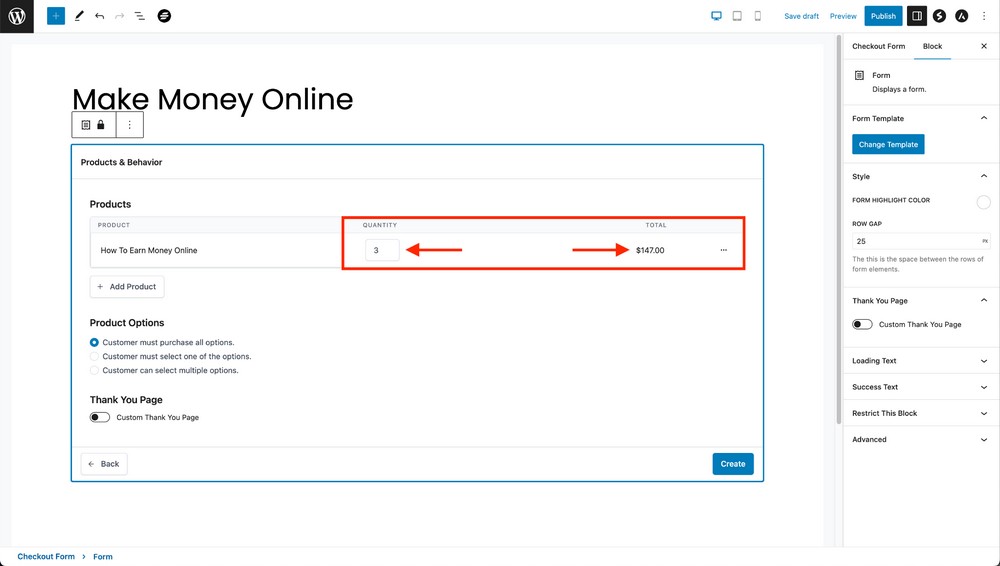Open the block inserter plus button
This screenshot has height=566, width=1000.
[x=56, y=16]
